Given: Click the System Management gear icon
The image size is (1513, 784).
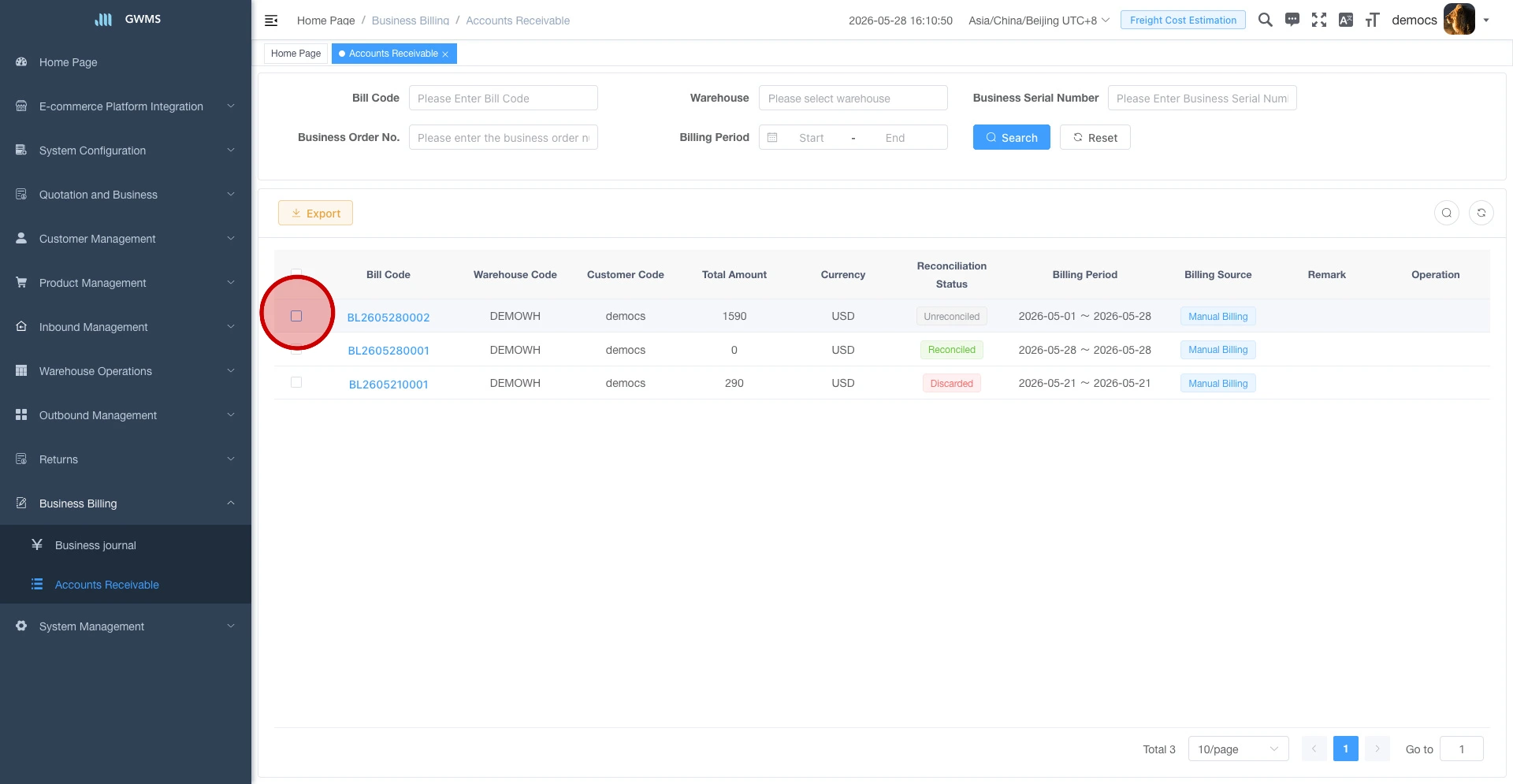Looking at the screenshot, I should [x=21, y=626].
